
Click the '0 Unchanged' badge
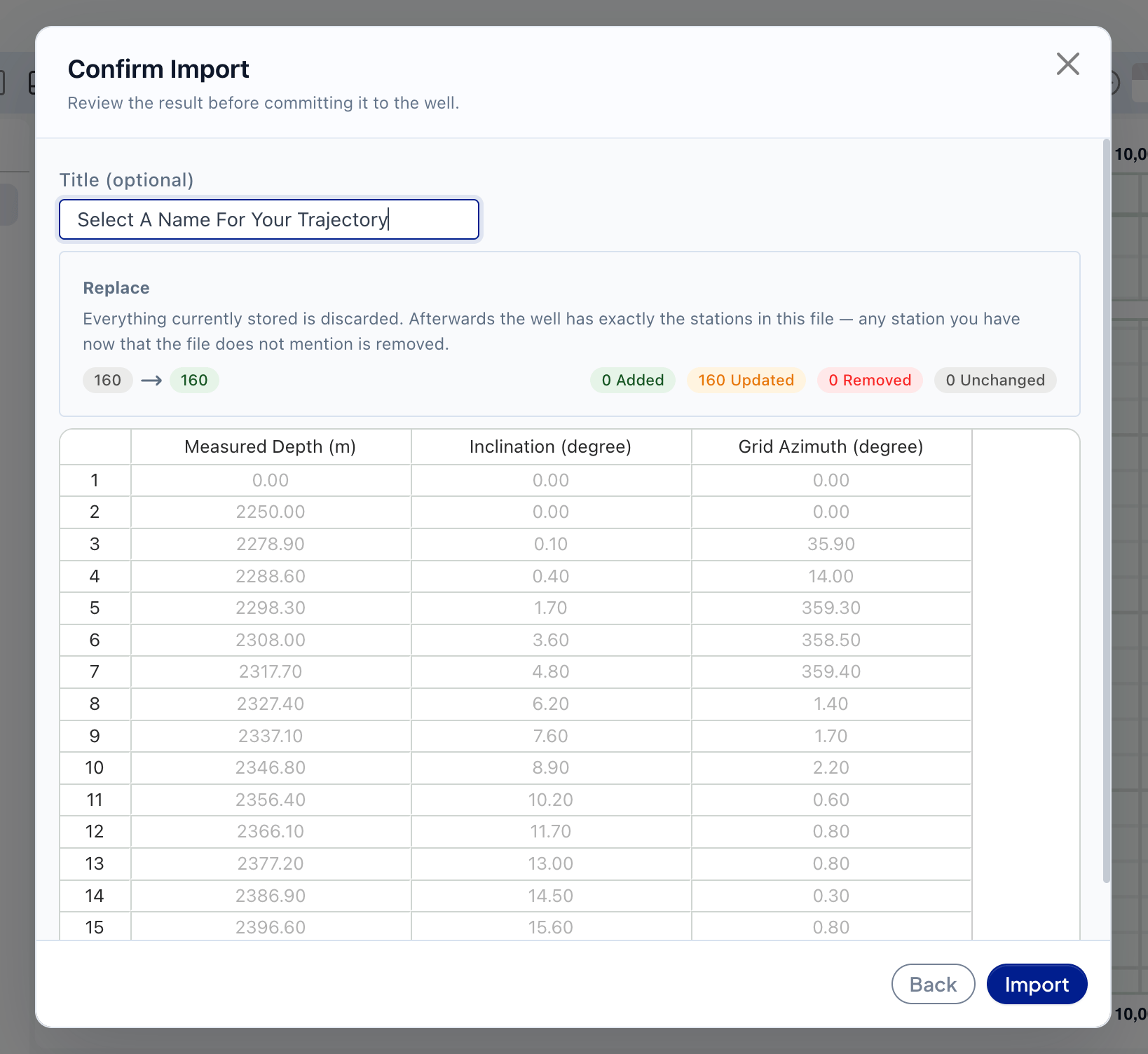coord(995,380)
